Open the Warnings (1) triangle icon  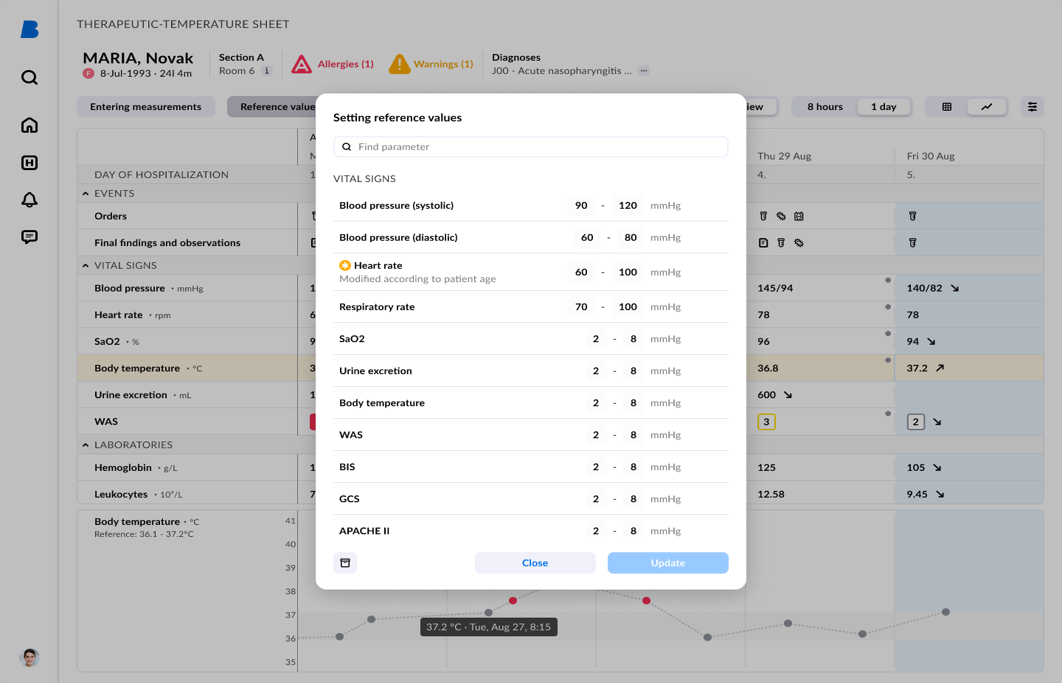(x=400, y=63)
